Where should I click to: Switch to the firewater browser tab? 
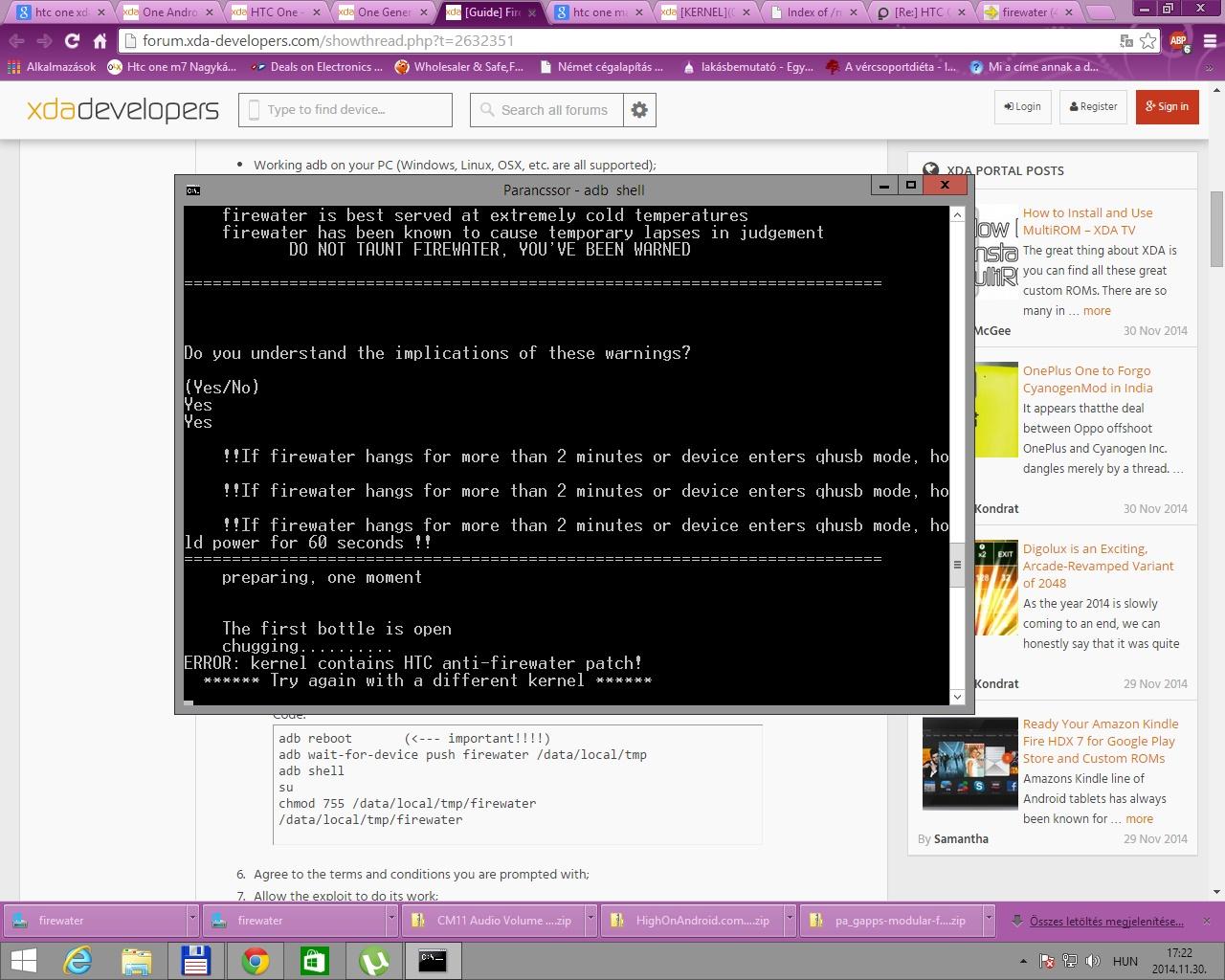(1030, 12)
